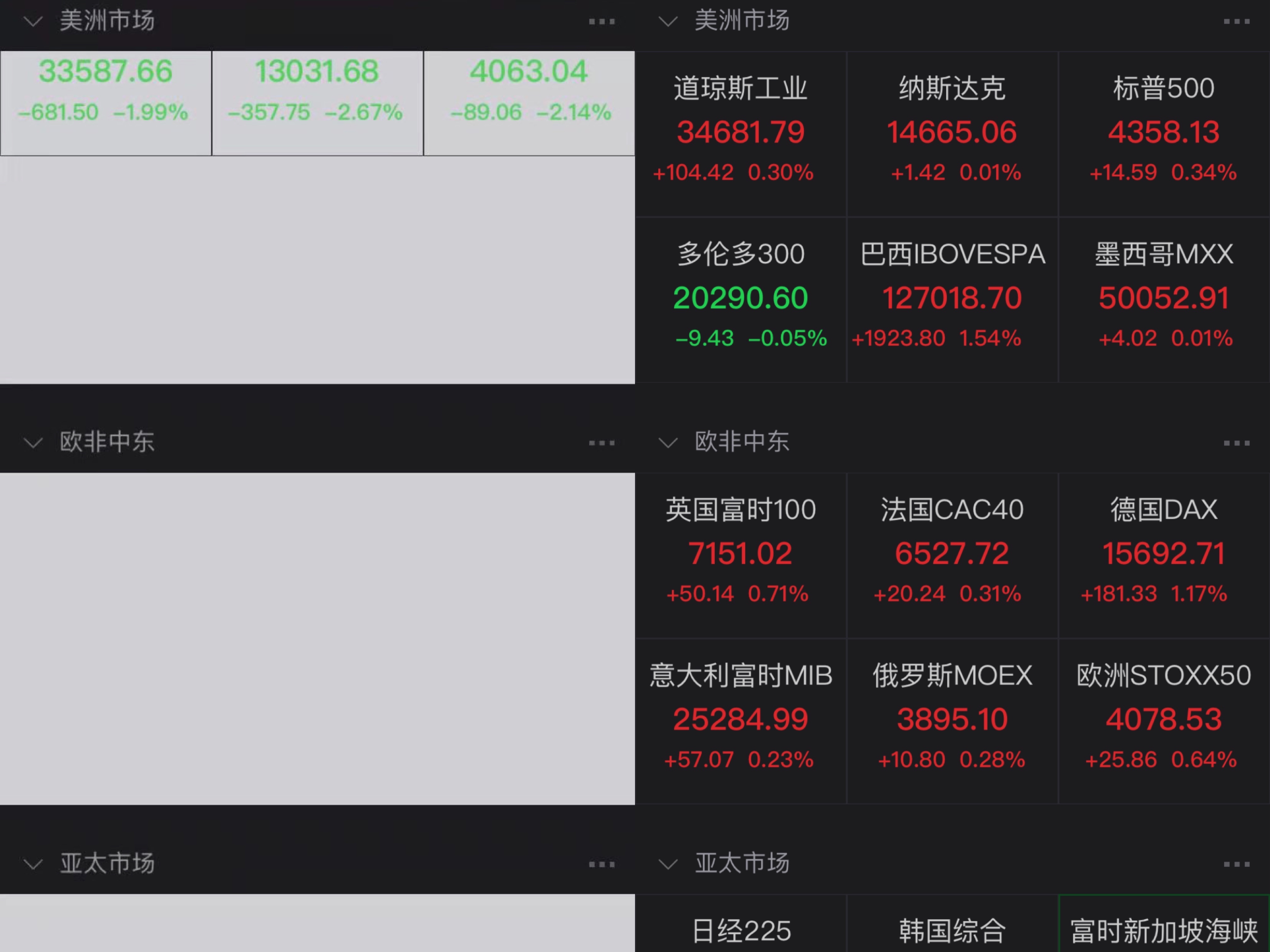
Task: Select the 标普500 index tile
Action: pyautogui.click(x=1164, y=133)
